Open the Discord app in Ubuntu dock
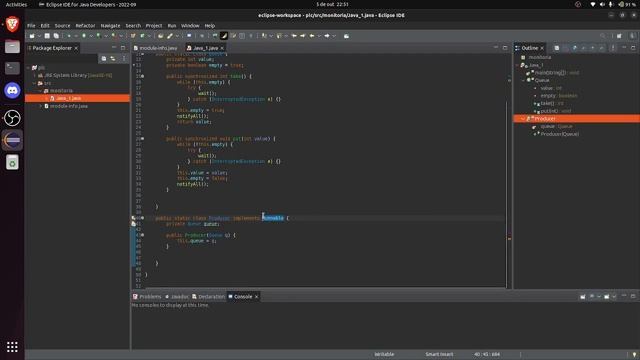The height and width of the screenshot is (360, 640). tap(12, 90)
